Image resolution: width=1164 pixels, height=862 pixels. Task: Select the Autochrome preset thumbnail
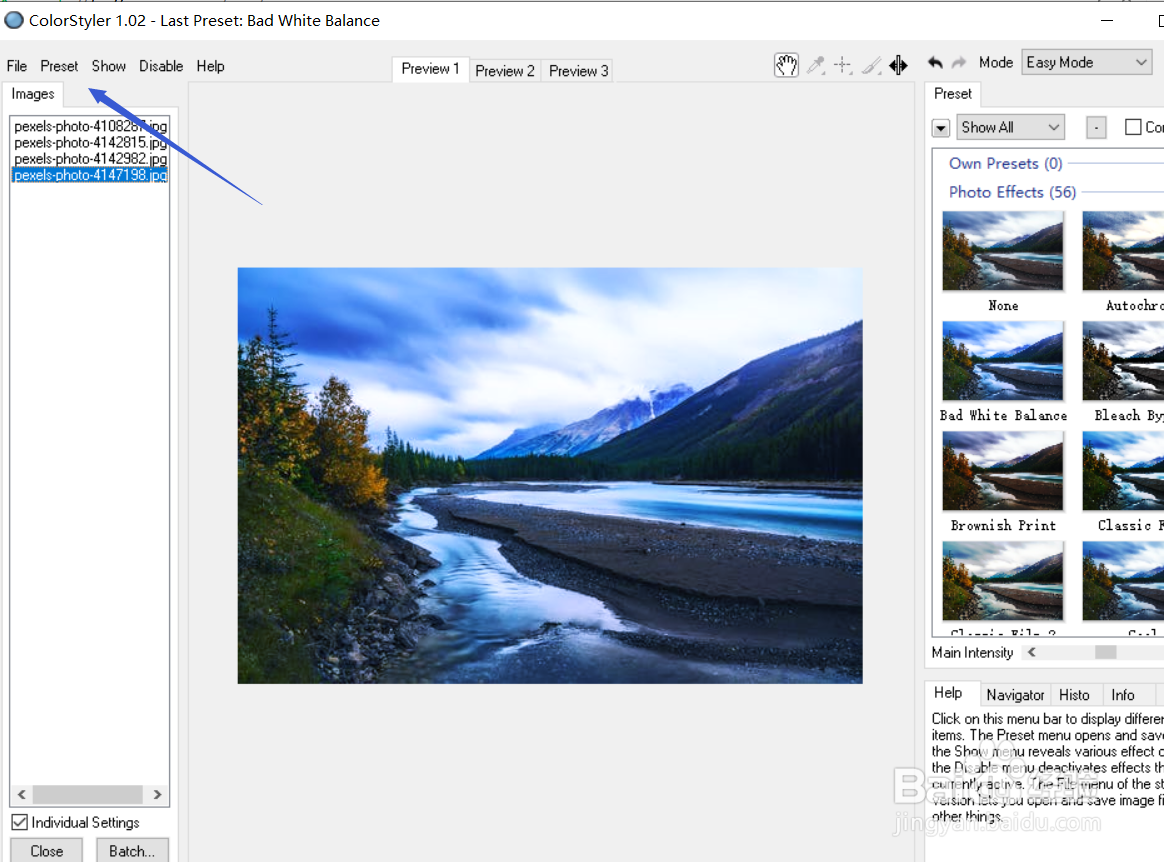1123,251
